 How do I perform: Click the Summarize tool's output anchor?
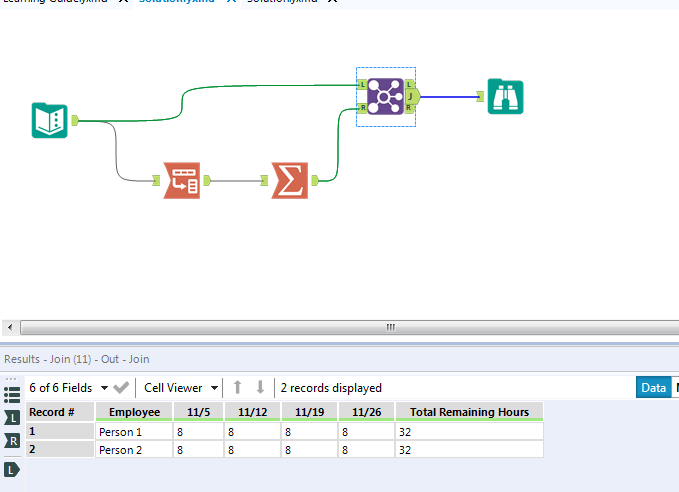(x=315, y=180)
